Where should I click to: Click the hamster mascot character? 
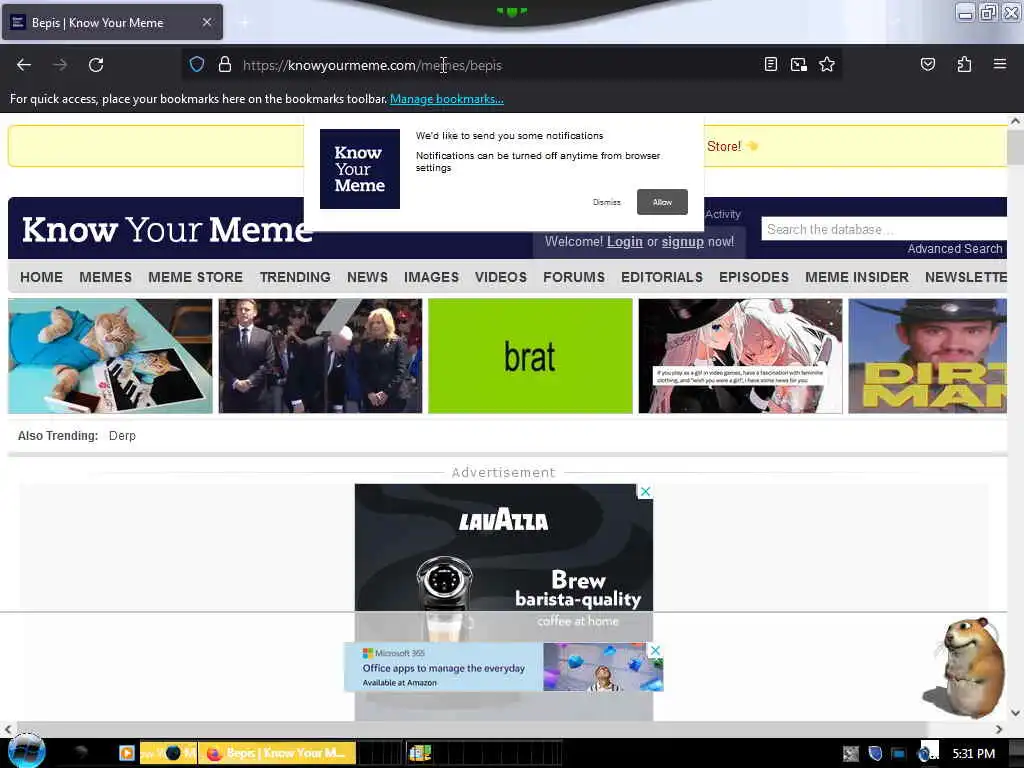pos(968,667)
